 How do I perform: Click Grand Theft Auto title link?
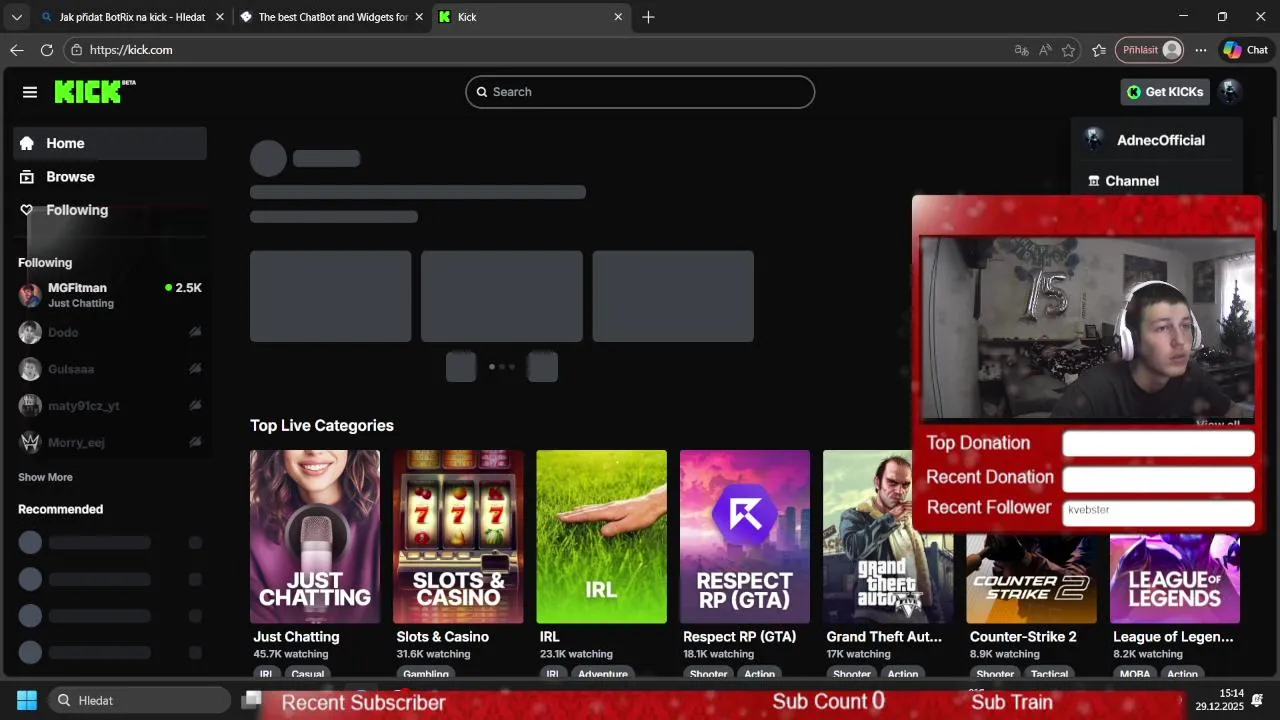pos(884,637)
